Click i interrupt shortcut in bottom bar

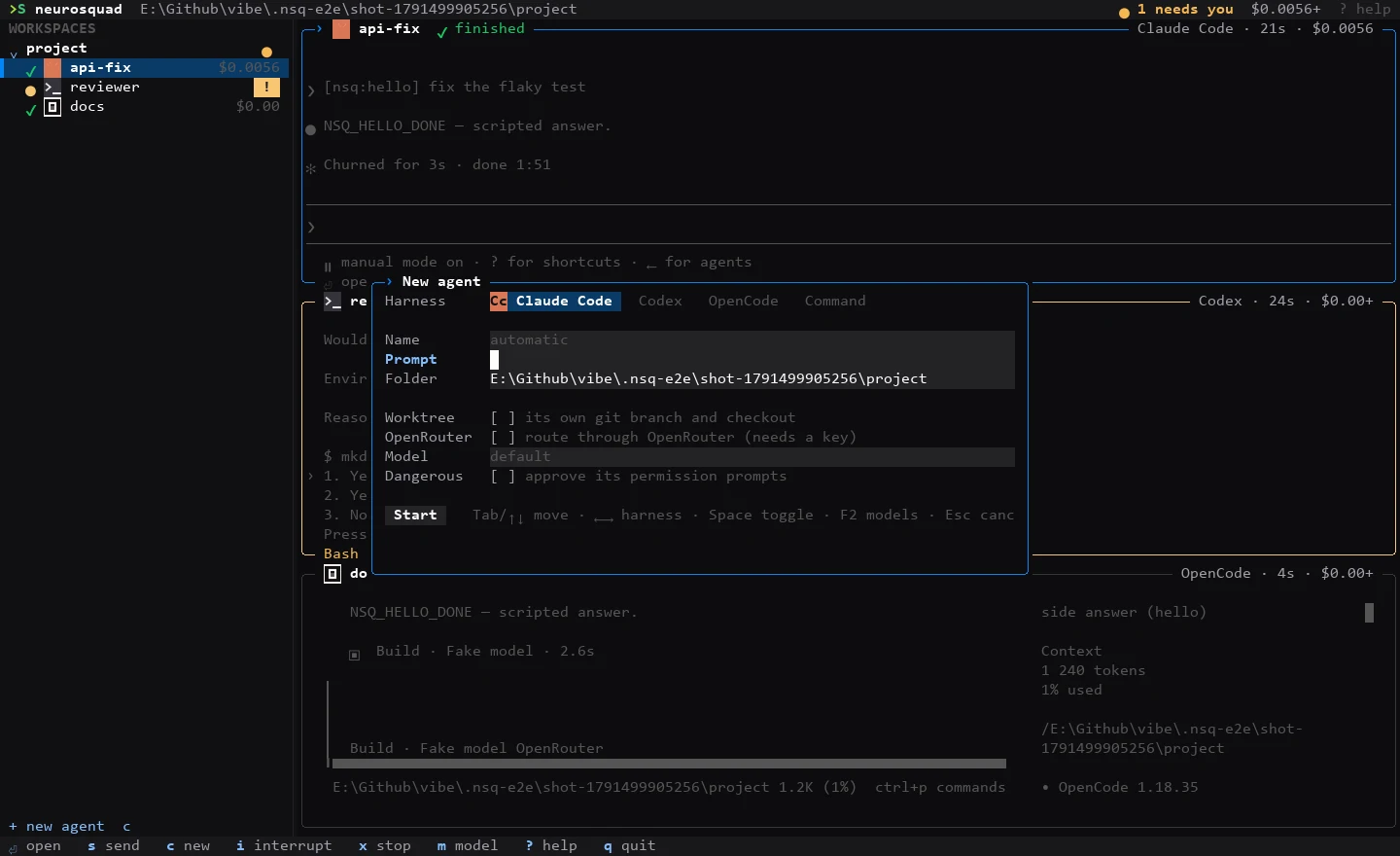click(284, 846)
